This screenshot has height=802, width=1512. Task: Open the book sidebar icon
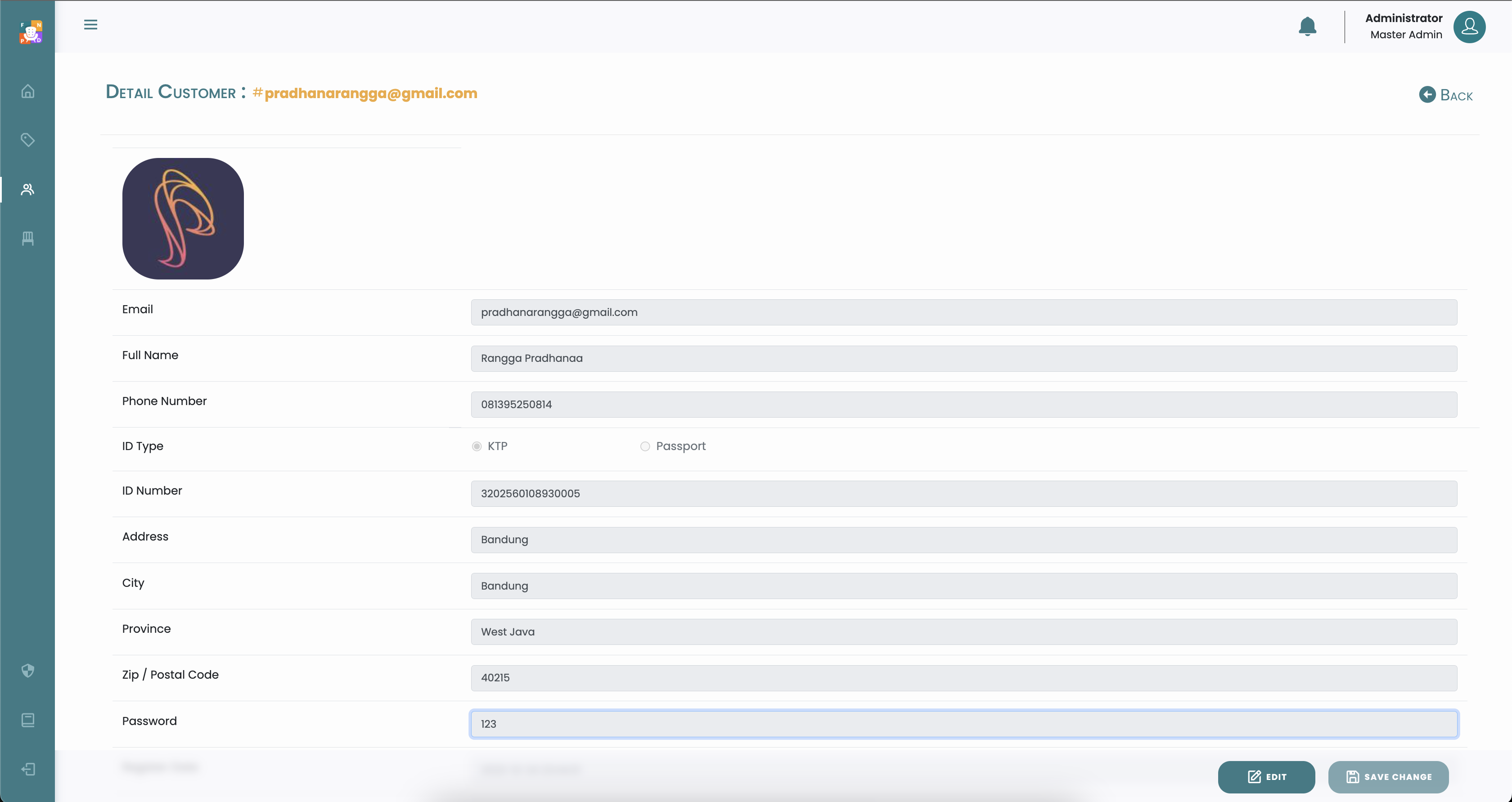click(27, 720)
